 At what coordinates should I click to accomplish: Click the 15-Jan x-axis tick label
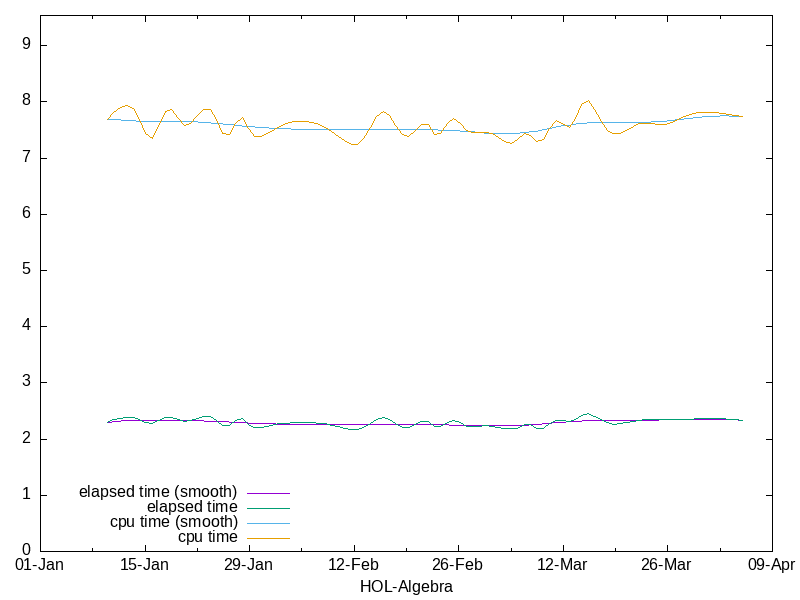coord(144,566)
